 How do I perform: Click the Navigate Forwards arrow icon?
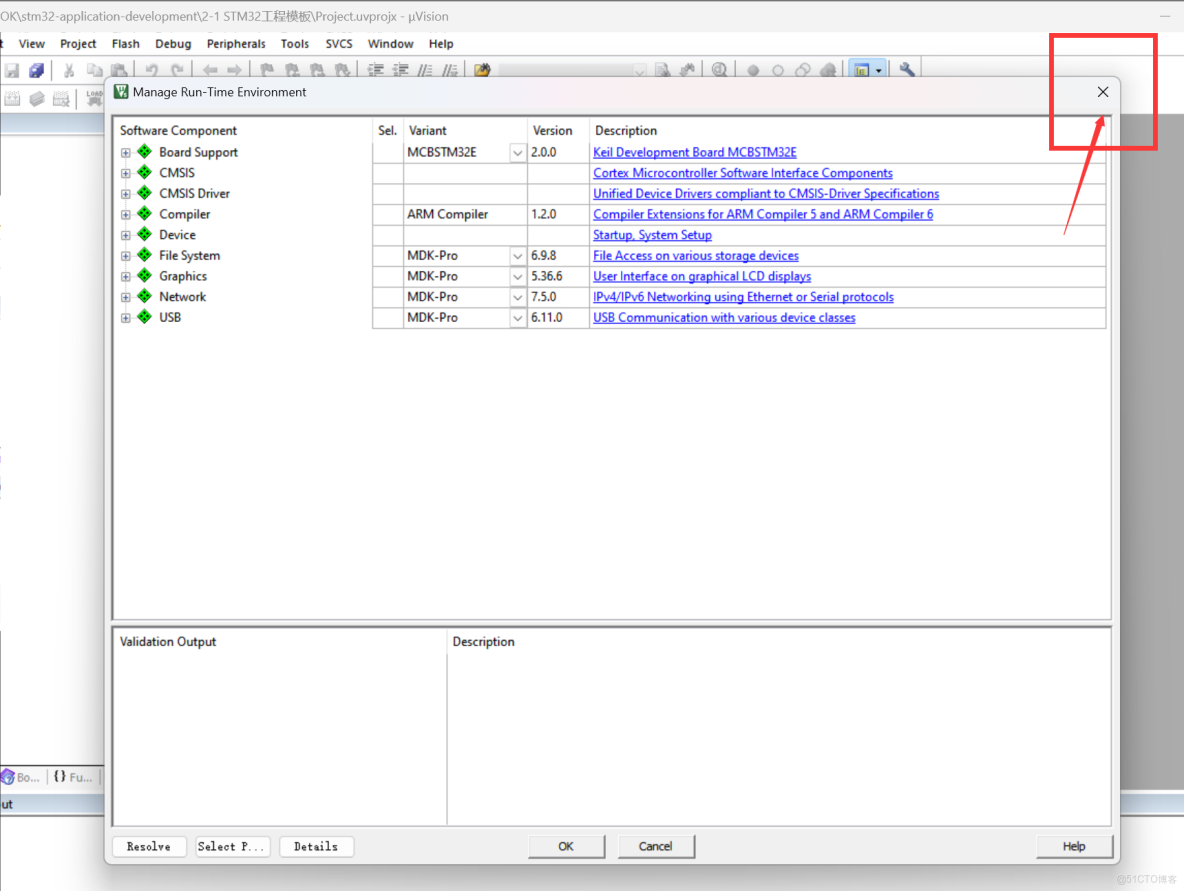[235, 70]
